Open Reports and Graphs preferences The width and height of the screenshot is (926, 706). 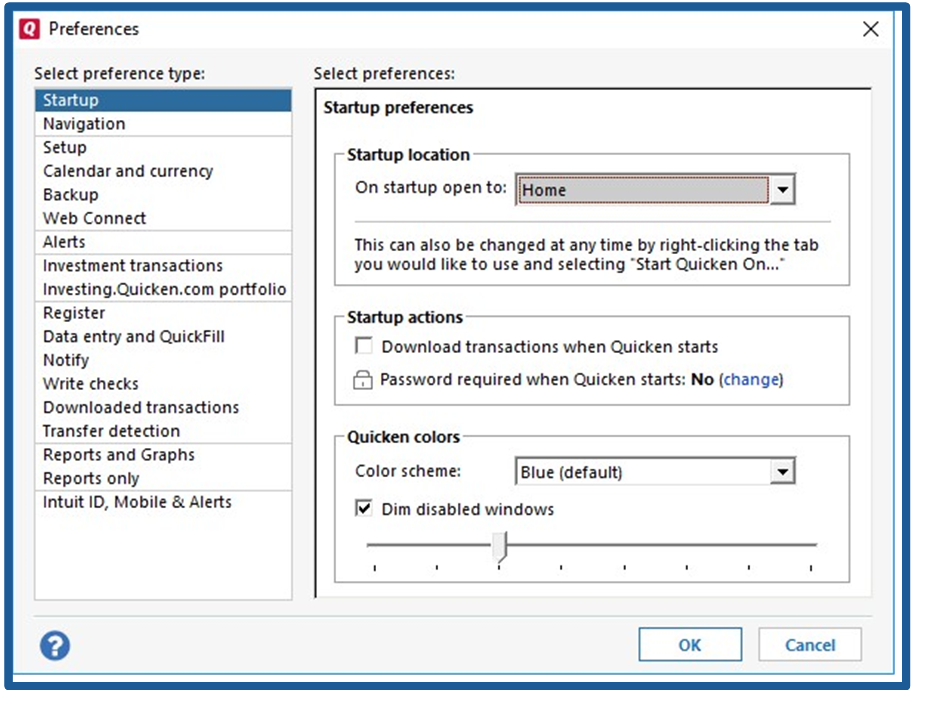pos(119,455)
